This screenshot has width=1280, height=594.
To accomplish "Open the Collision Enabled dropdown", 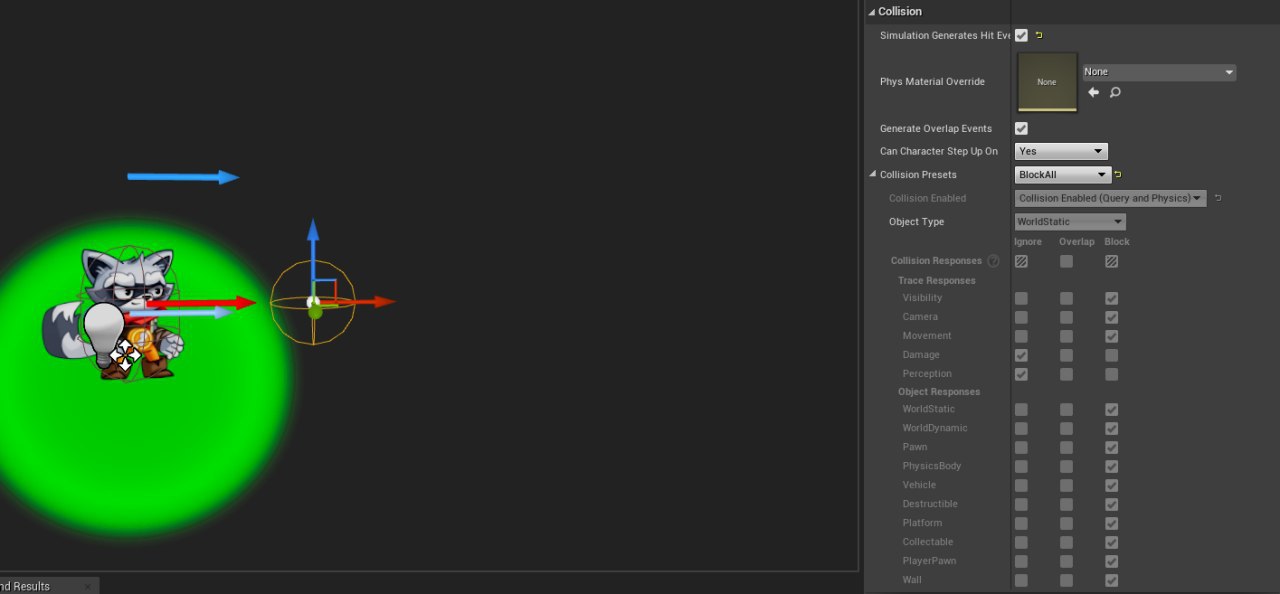I will (1111, 198).
